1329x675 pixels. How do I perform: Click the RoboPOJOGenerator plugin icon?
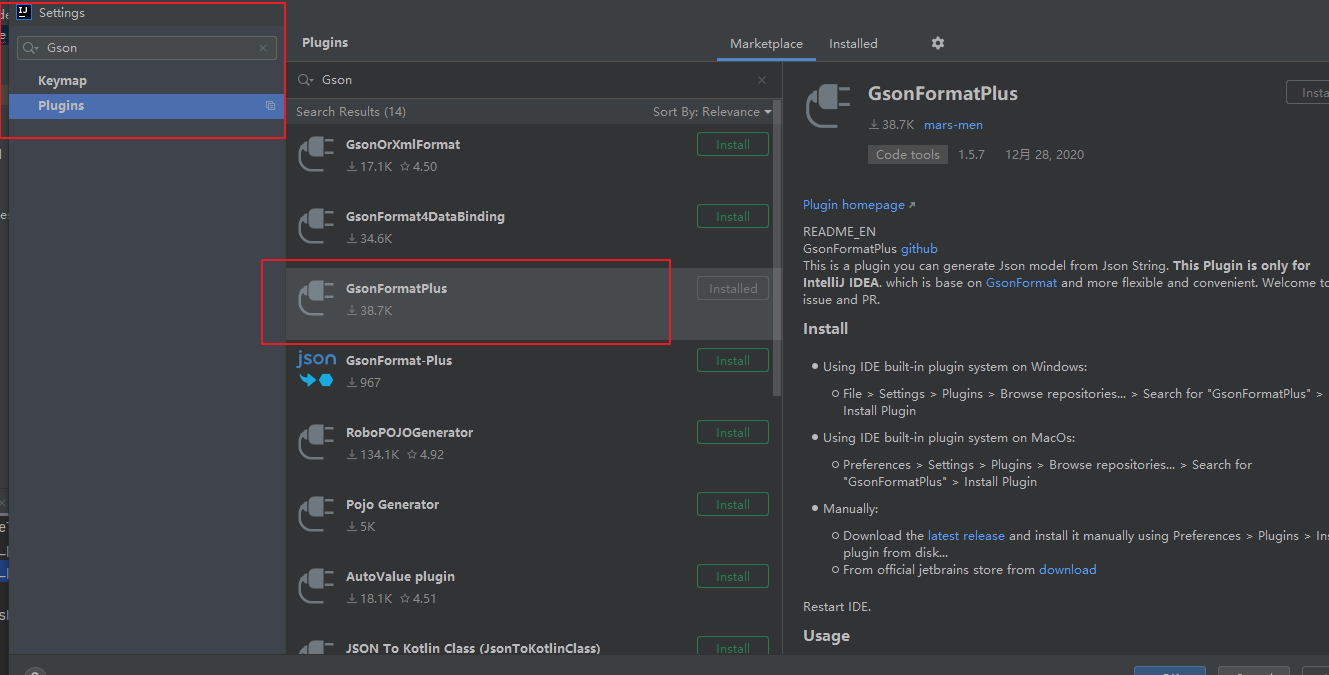coord(316,442)
